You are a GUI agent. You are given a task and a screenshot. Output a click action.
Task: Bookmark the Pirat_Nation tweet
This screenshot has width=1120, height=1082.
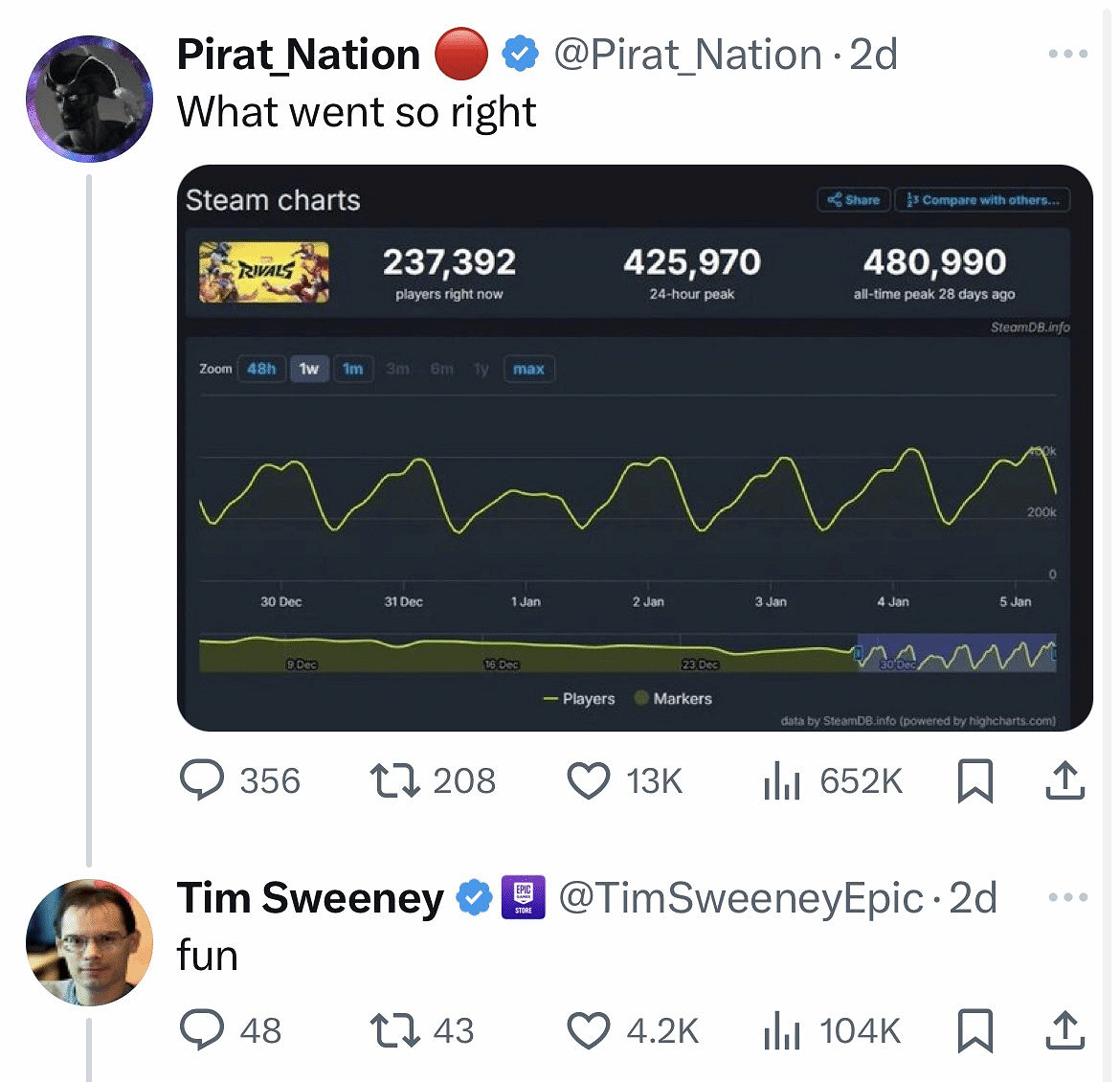(x=974, y=780)
